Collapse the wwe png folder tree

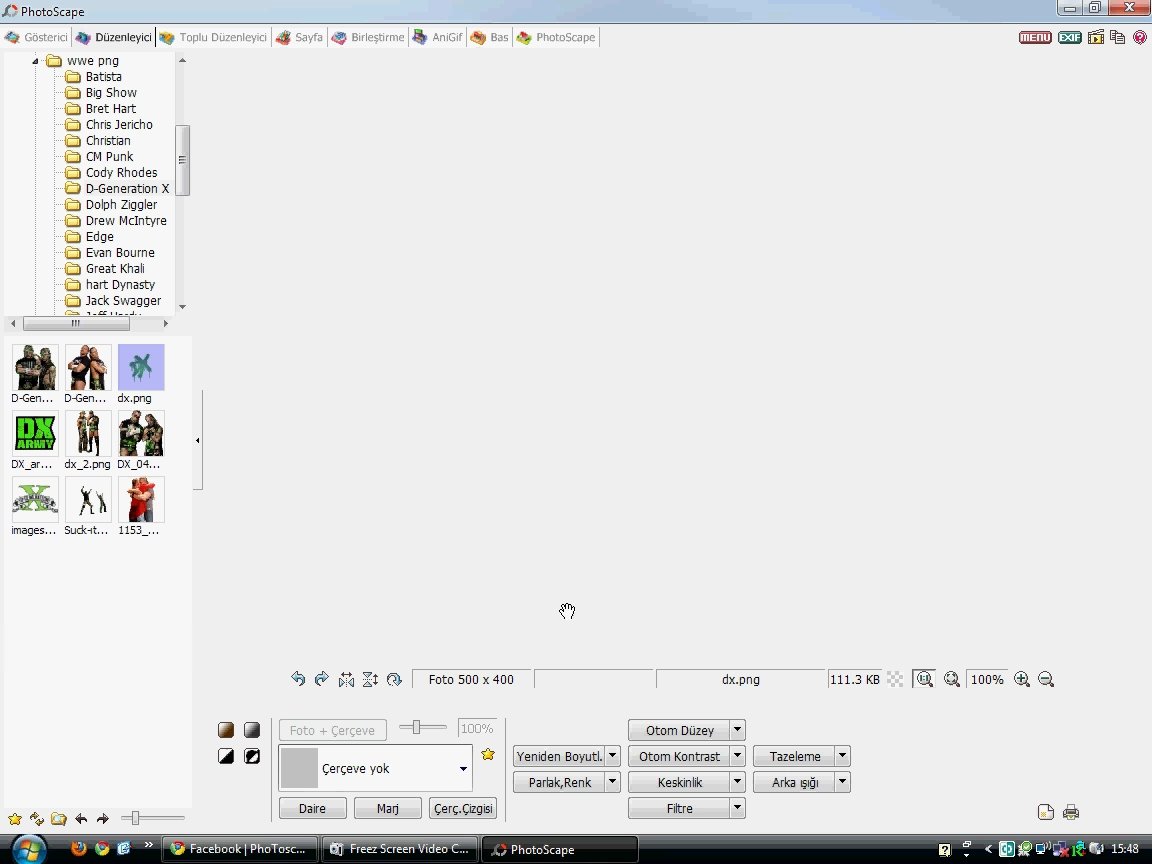coord(35,61)
